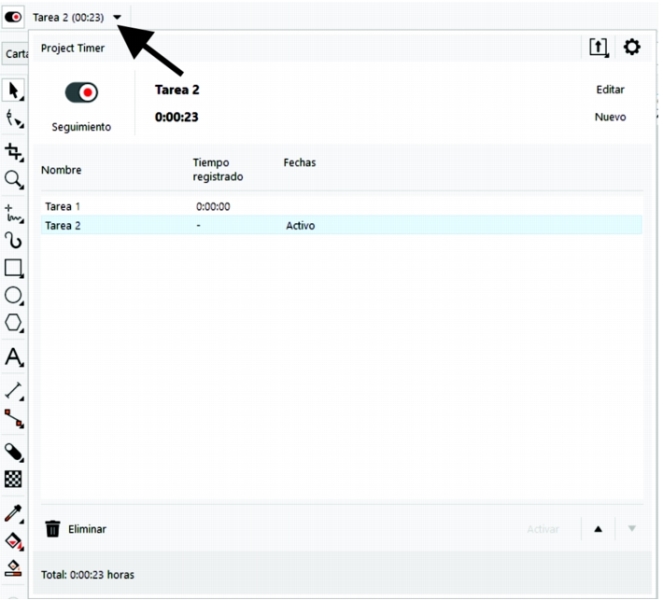Toggle the small record button in title bar
Viewport: 663px width, 600px height.
(x=15, y=17)
